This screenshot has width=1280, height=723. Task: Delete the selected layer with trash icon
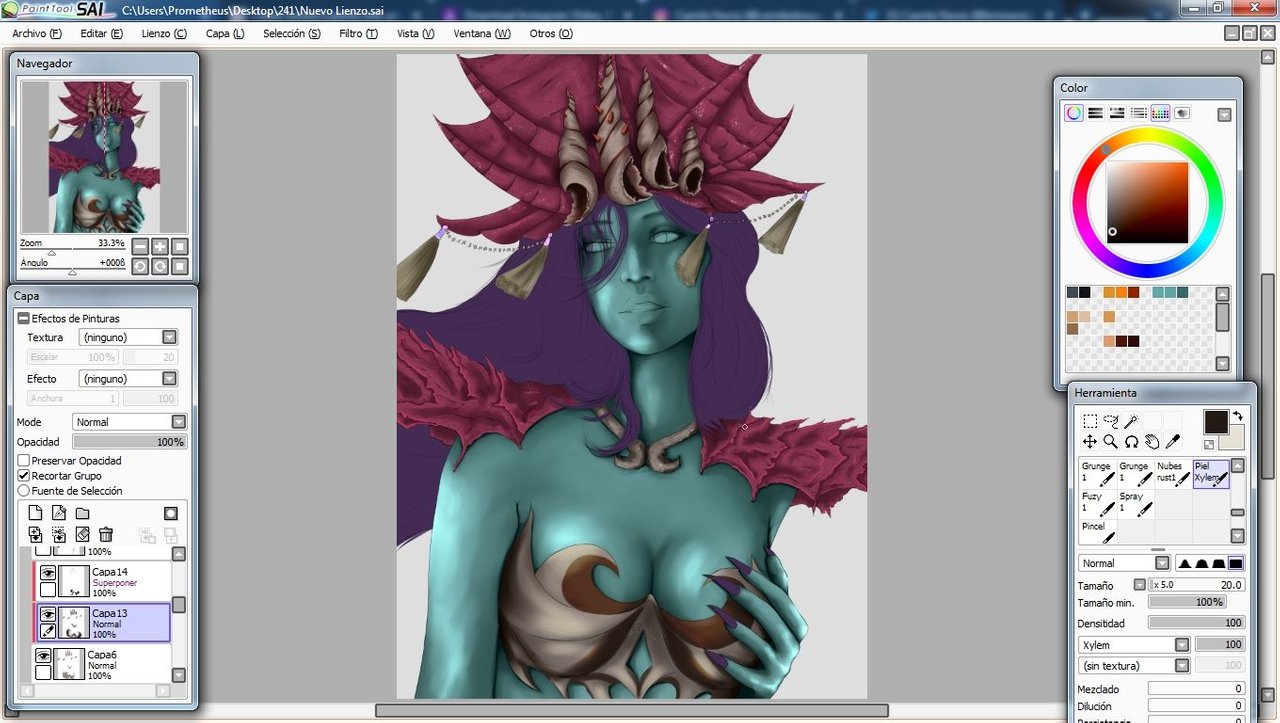pyautogui.click(x=106, y=534)
